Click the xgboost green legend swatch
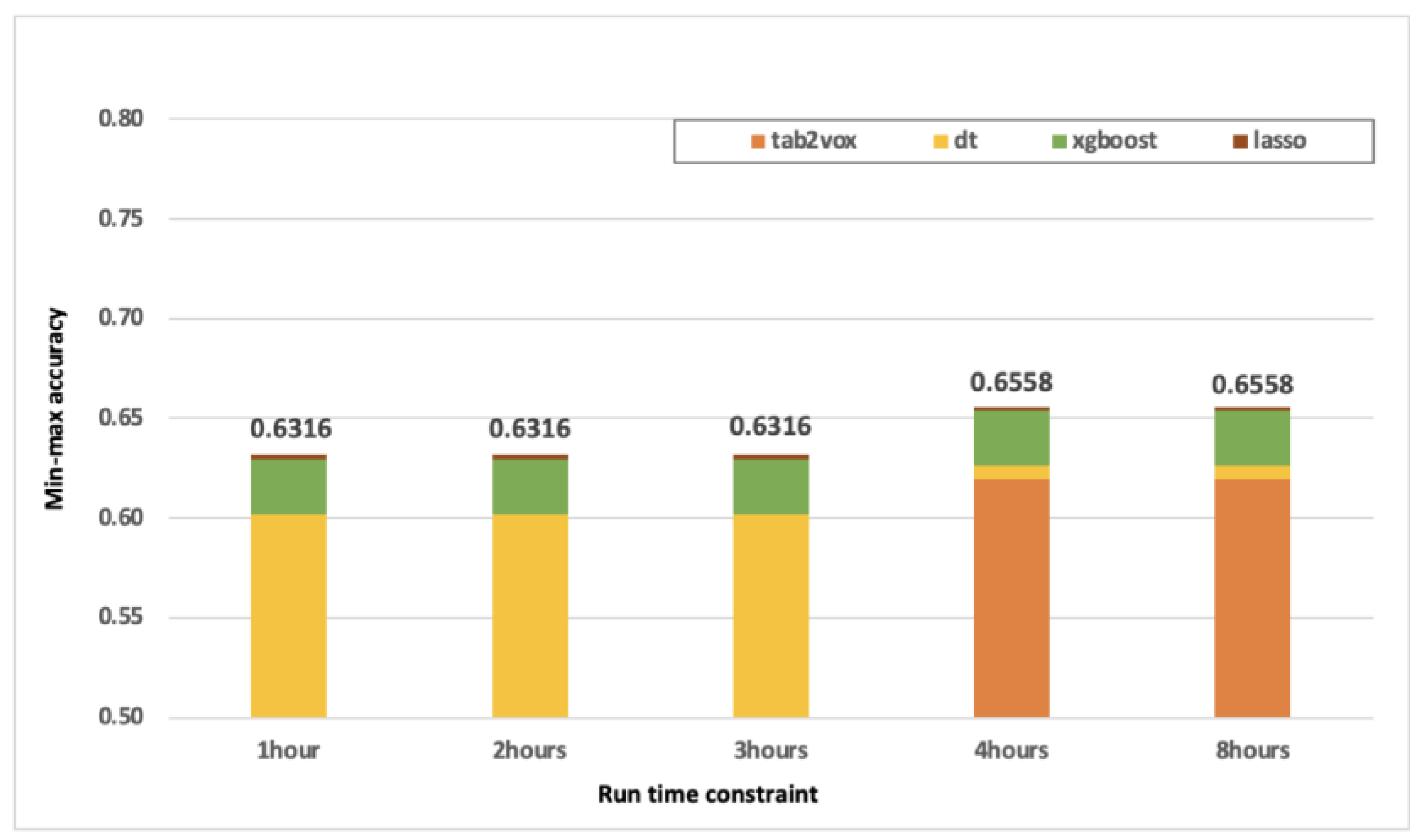 (1059, 141)
